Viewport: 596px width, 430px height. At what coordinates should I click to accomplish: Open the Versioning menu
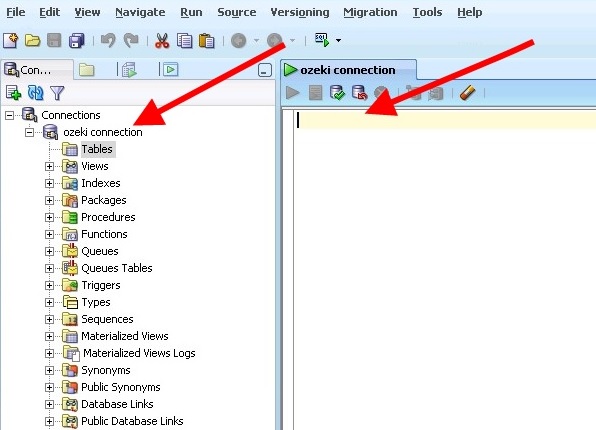point(300,12)
